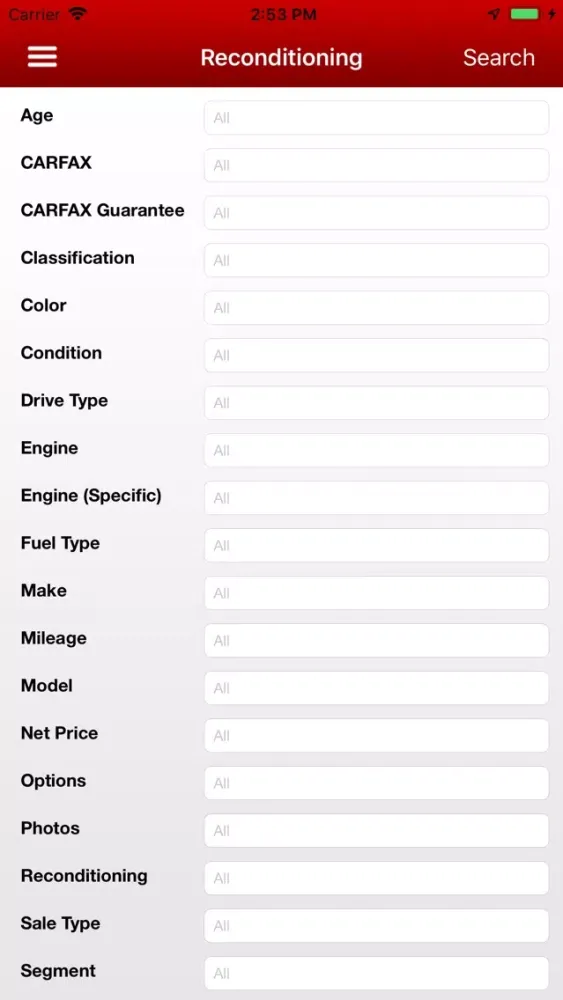The height and width of the screenshot is (1000, 563).
Task: Open the Model filter field
Action: point(376,688)
